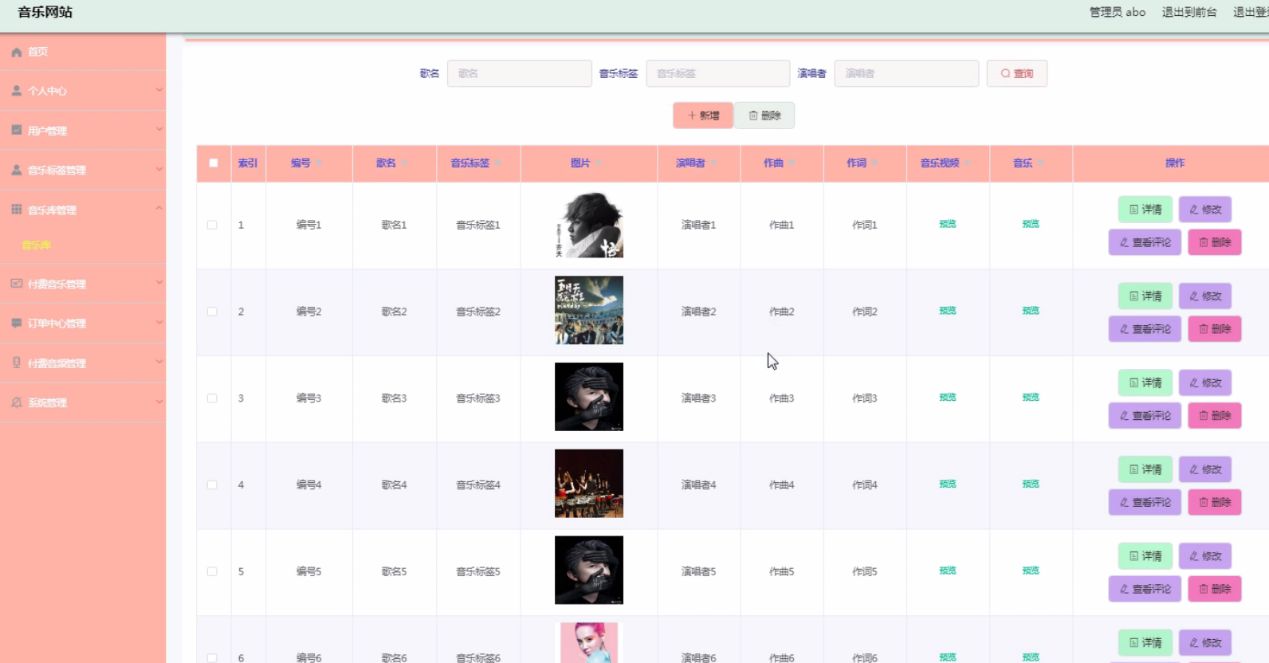
Task: Click the 管理员 abo account label
Action: click(x=1117, y=12)
